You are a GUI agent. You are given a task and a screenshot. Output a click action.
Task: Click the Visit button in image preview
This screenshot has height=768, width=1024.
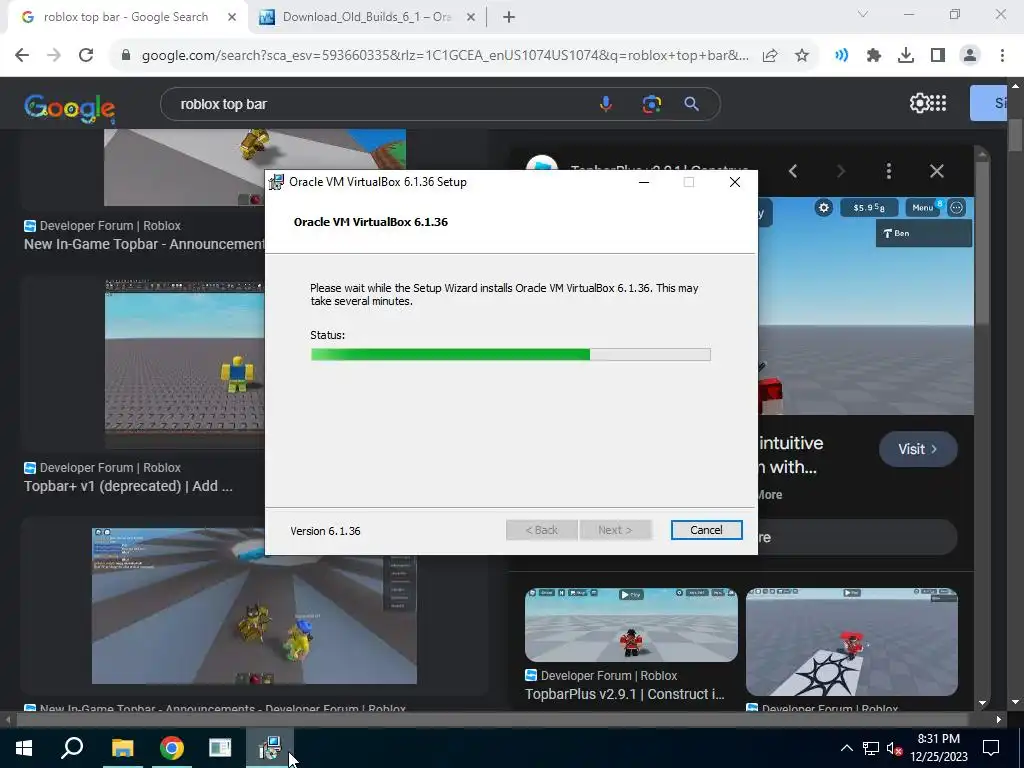pyautogui.click(x=918, y=449)
